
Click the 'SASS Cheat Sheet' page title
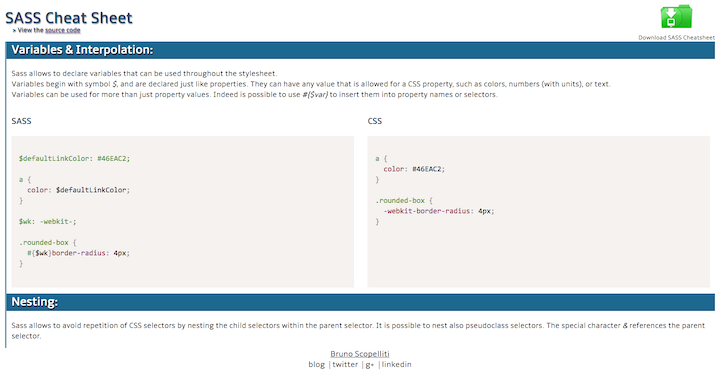click(x=69, y=18)
